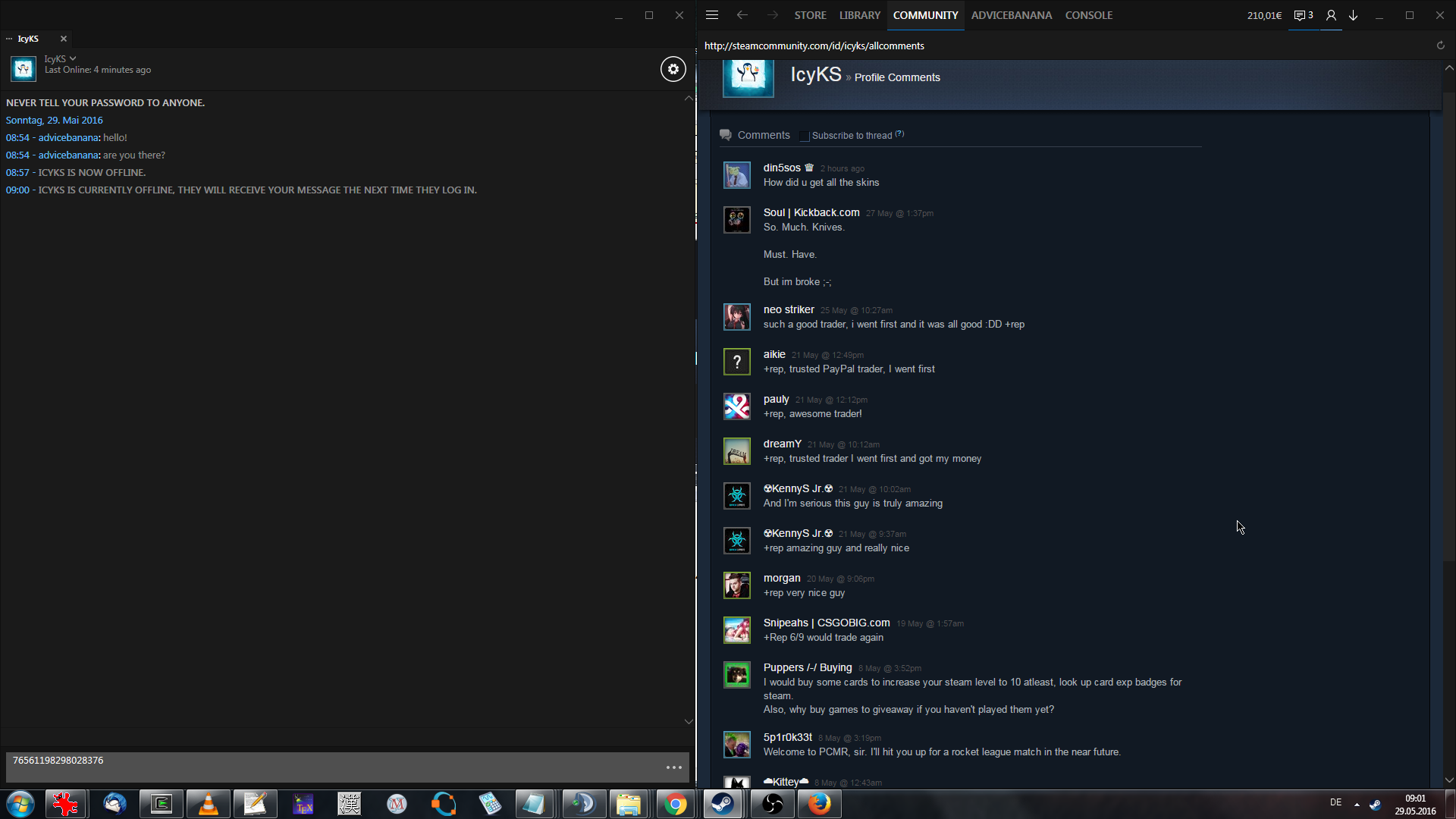The height and width of the screenshot is (819, 1456).
Task: Open chat settings gear icon
Action: coord(673,69)
